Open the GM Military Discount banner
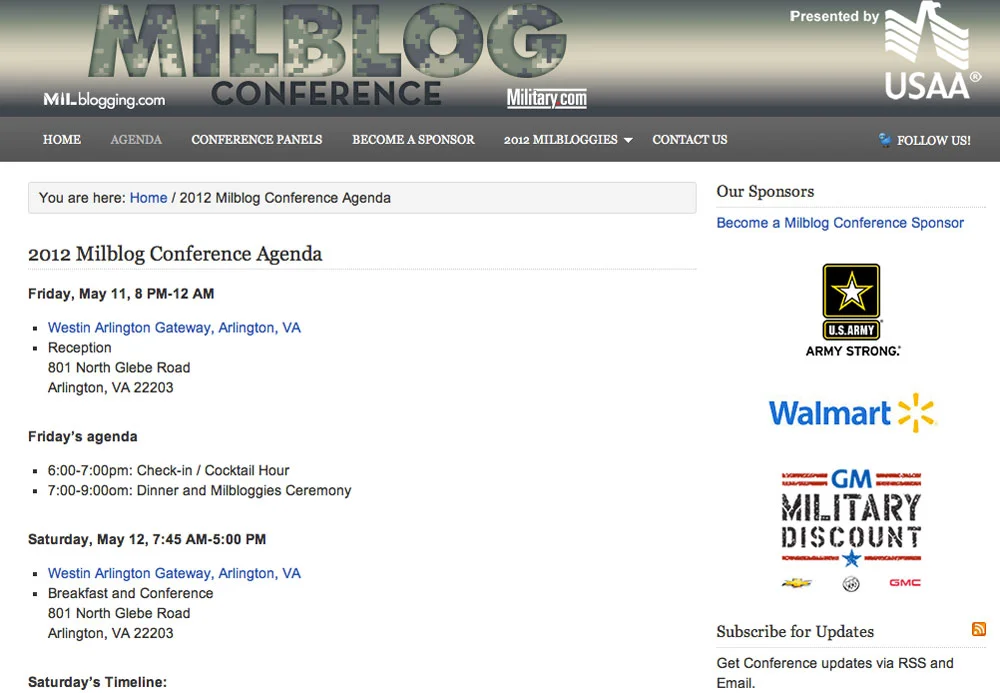This screenshot has width=1000, height=693. [x=851, y=530]
